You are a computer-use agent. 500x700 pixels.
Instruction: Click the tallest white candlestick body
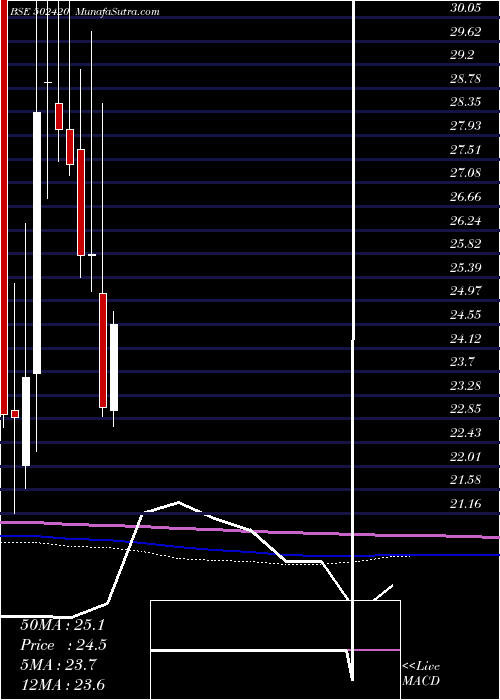37,243
